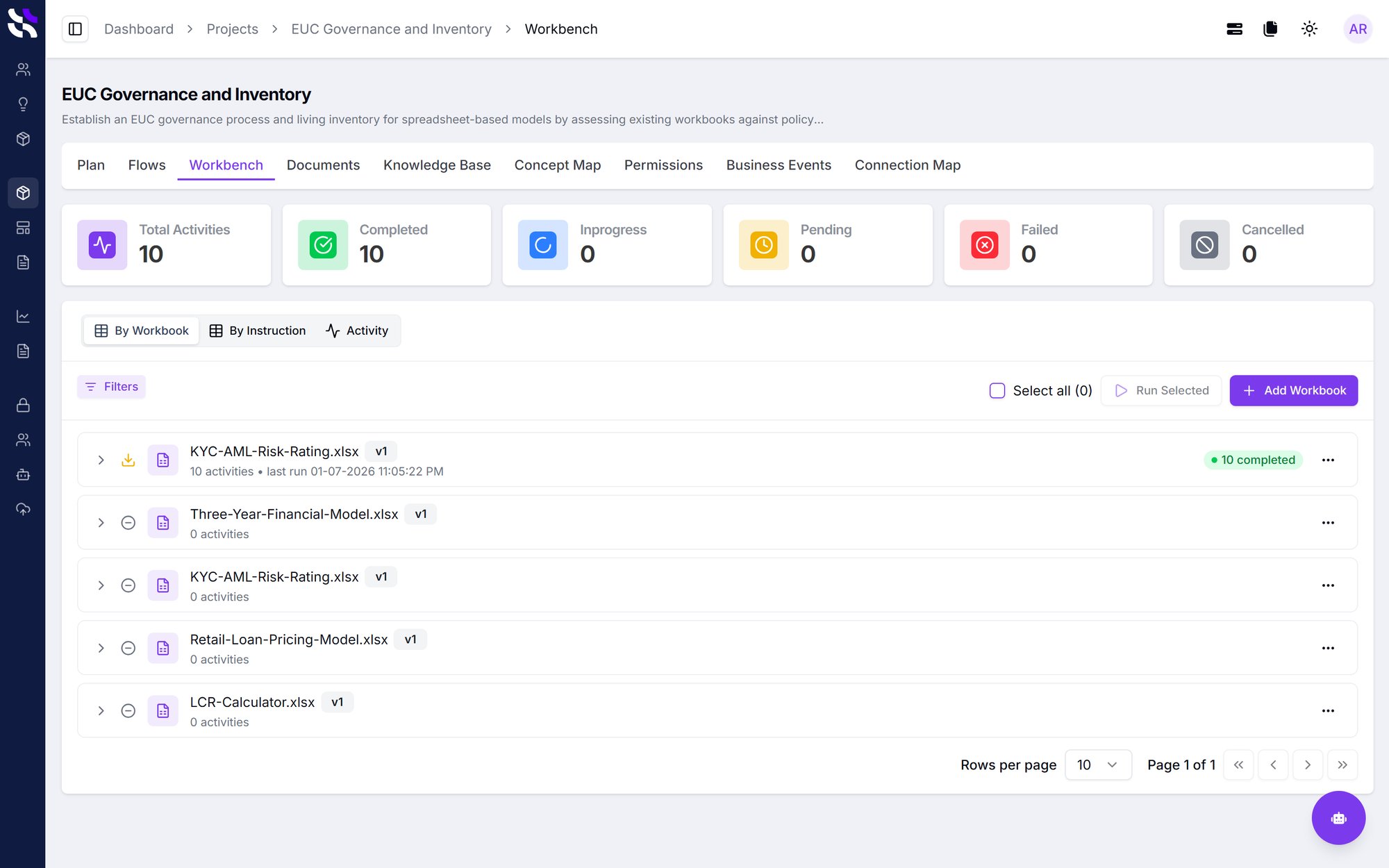Switch to By Instruction view

click(x=258, y=331)
